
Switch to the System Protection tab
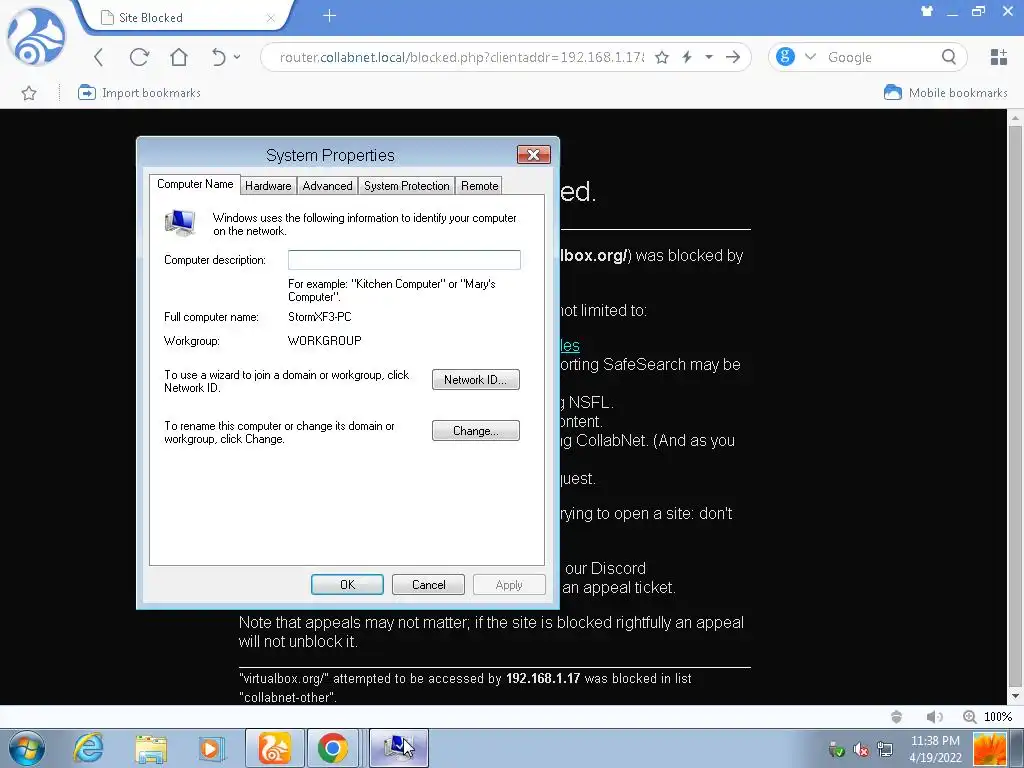pyautogui.click(x=406, y=186)
